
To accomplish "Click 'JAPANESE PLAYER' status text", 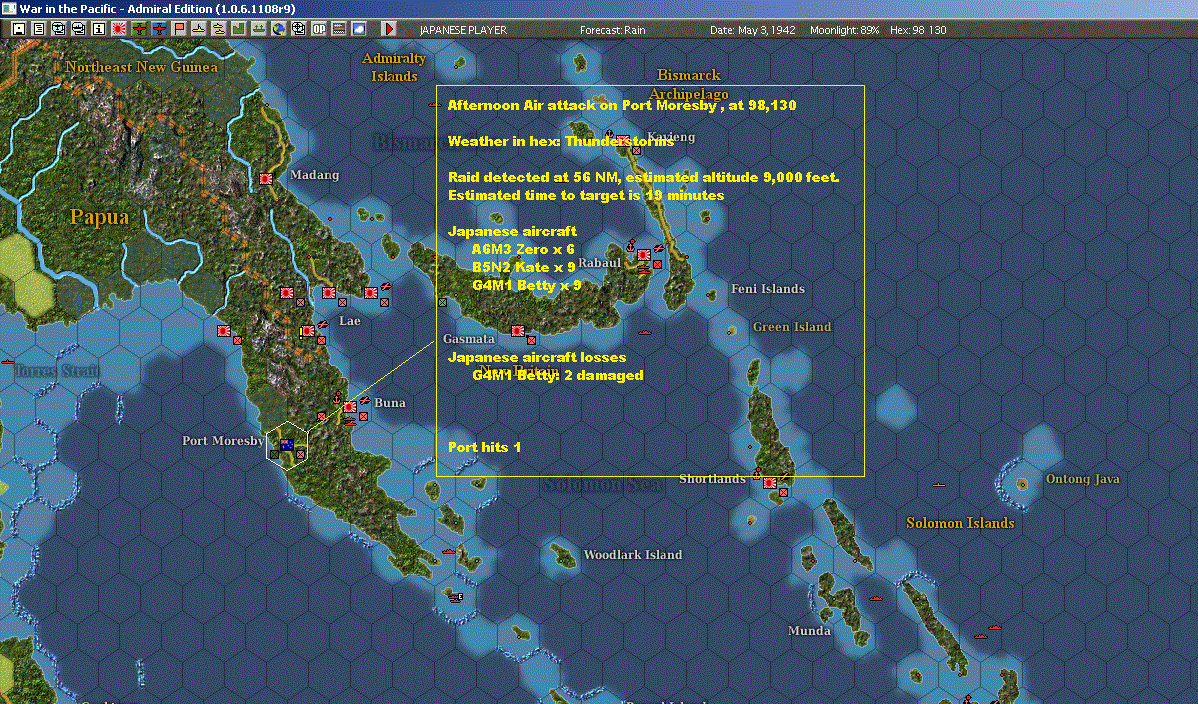I will (463, 30).
